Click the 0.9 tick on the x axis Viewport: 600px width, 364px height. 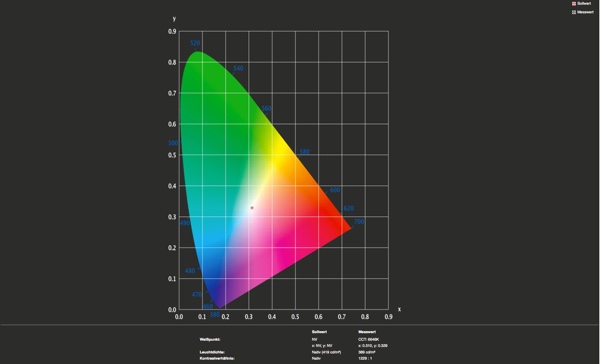tap(388, 317)
